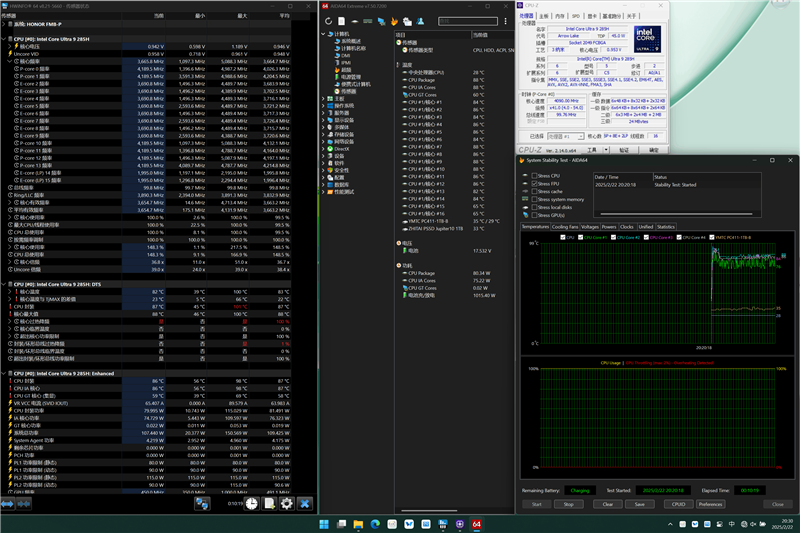This screenshot has height=533, width=800.
Task: Open AIDA64 from the taskbar icon
Action: click(x=477, y=524)
